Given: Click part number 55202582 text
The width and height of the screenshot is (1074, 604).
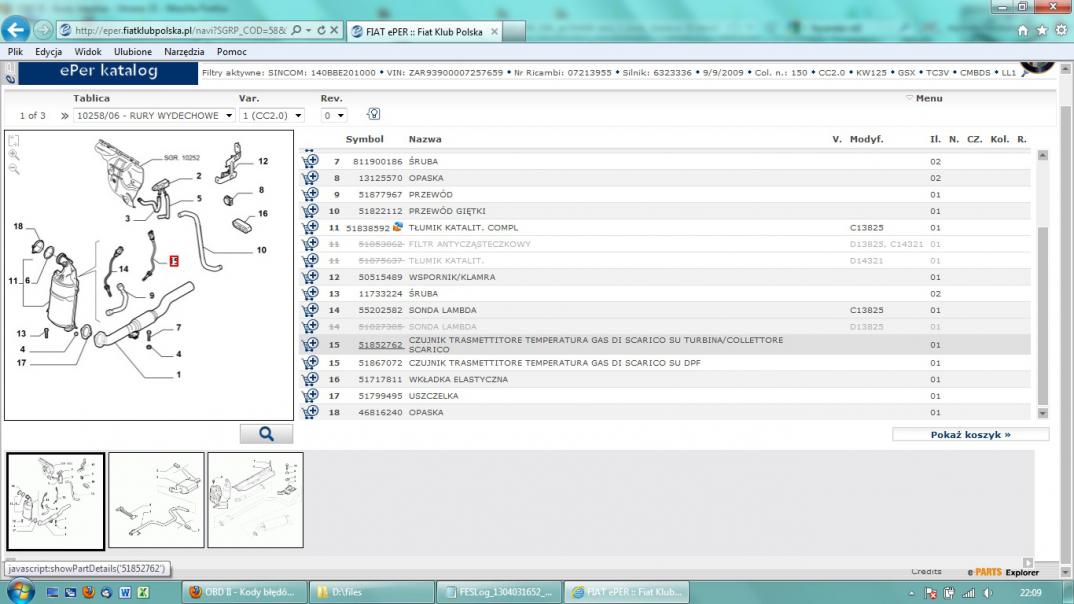Looking at the screenshot, I should (x=380, y=310).
